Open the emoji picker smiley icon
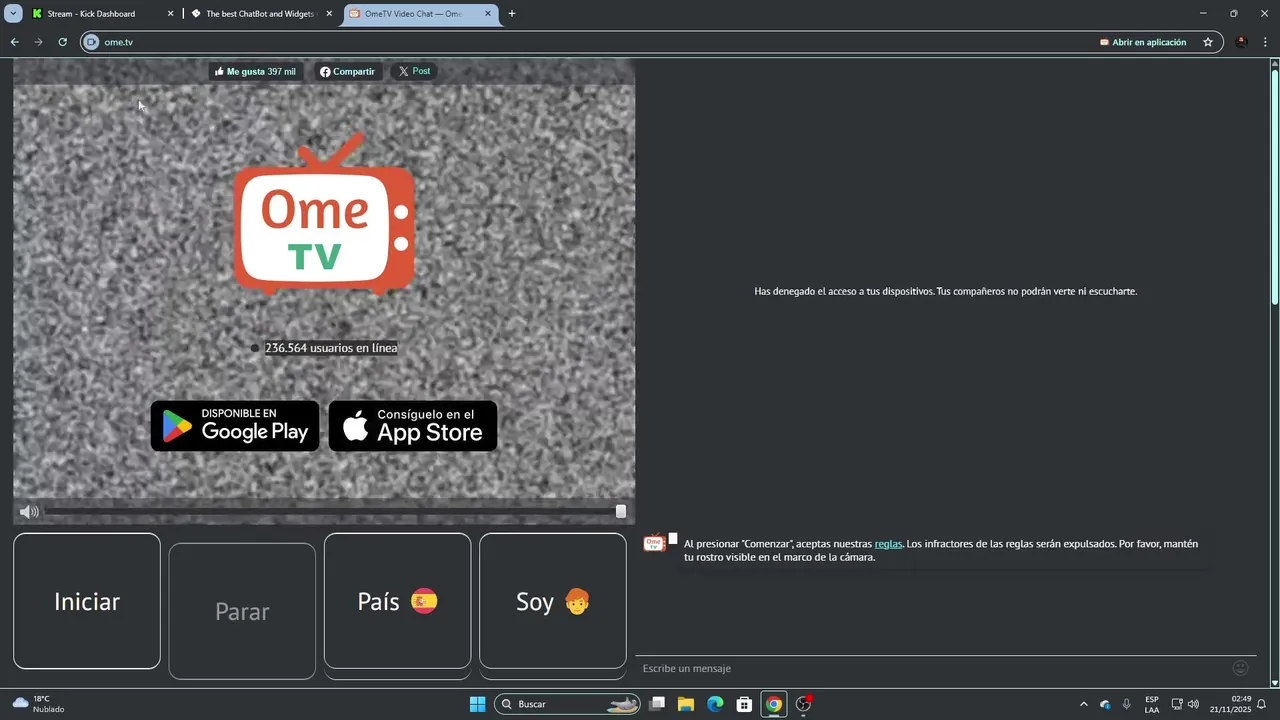 [x=1241, y=668]
